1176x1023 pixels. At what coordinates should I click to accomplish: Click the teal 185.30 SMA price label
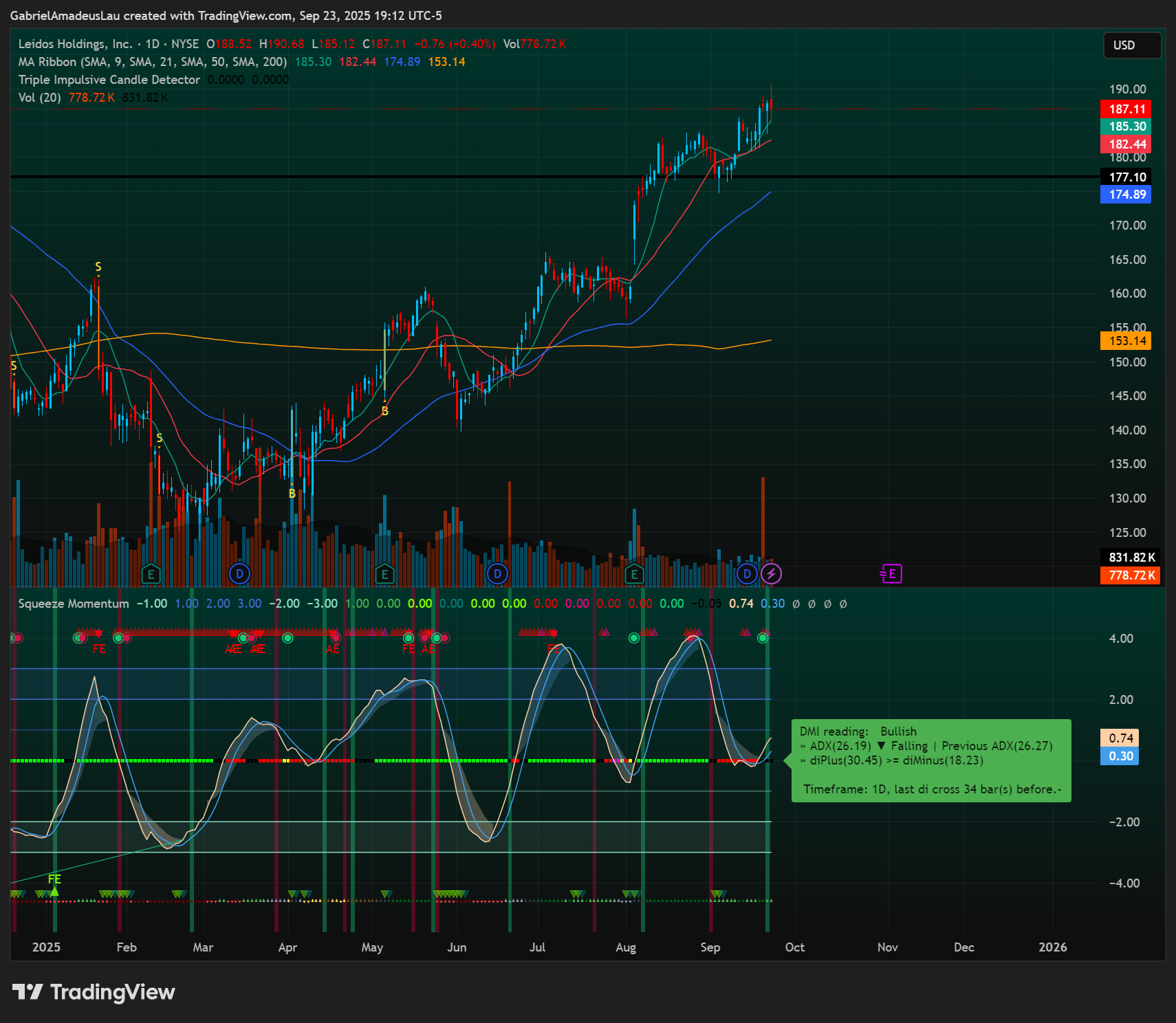point(1126,126)
